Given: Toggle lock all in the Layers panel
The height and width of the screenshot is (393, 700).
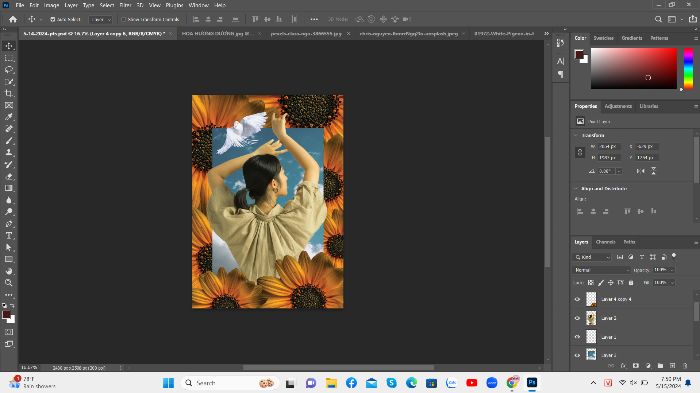Looking at the screenshot, I should coord(631,283).
